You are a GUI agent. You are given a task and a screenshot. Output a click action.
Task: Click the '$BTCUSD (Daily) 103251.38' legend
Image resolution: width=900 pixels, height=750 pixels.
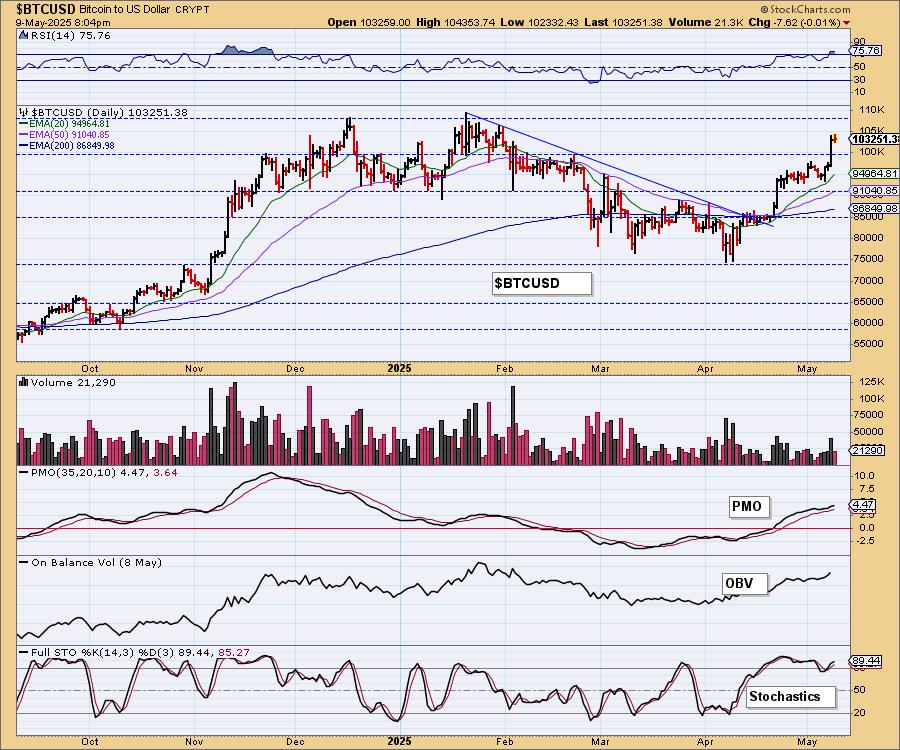[110, 112]
